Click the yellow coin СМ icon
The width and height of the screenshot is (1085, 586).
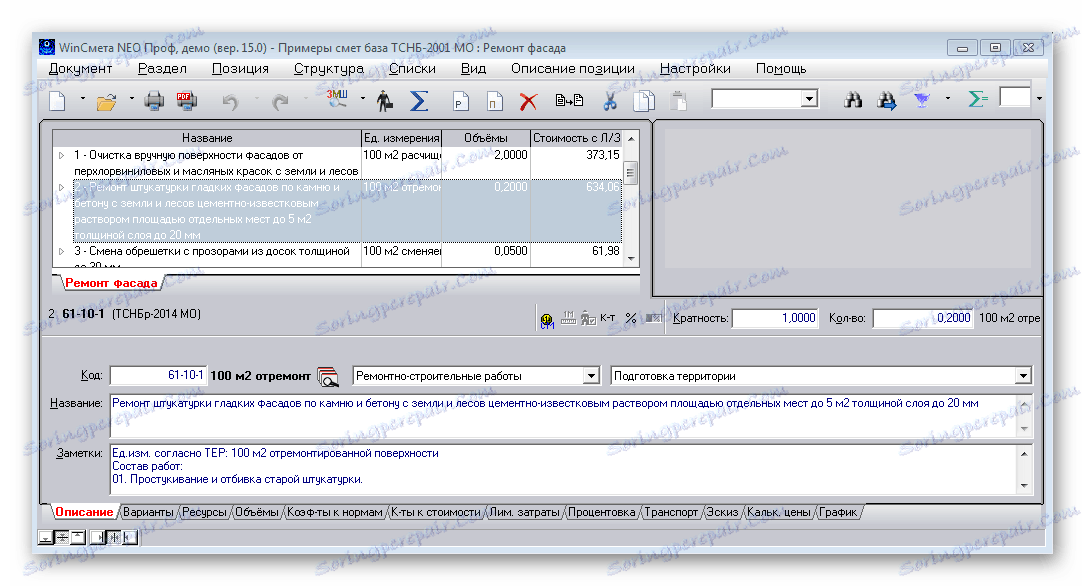click(x=547, y=320)
